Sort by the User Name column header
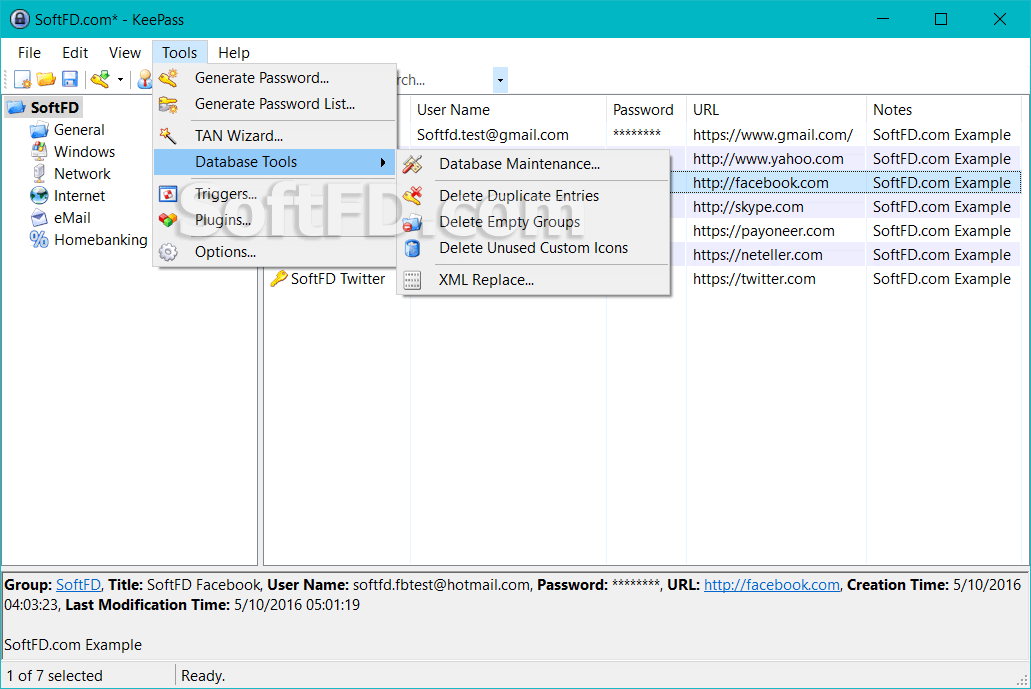1031x689 pixels. click(508, 110)
